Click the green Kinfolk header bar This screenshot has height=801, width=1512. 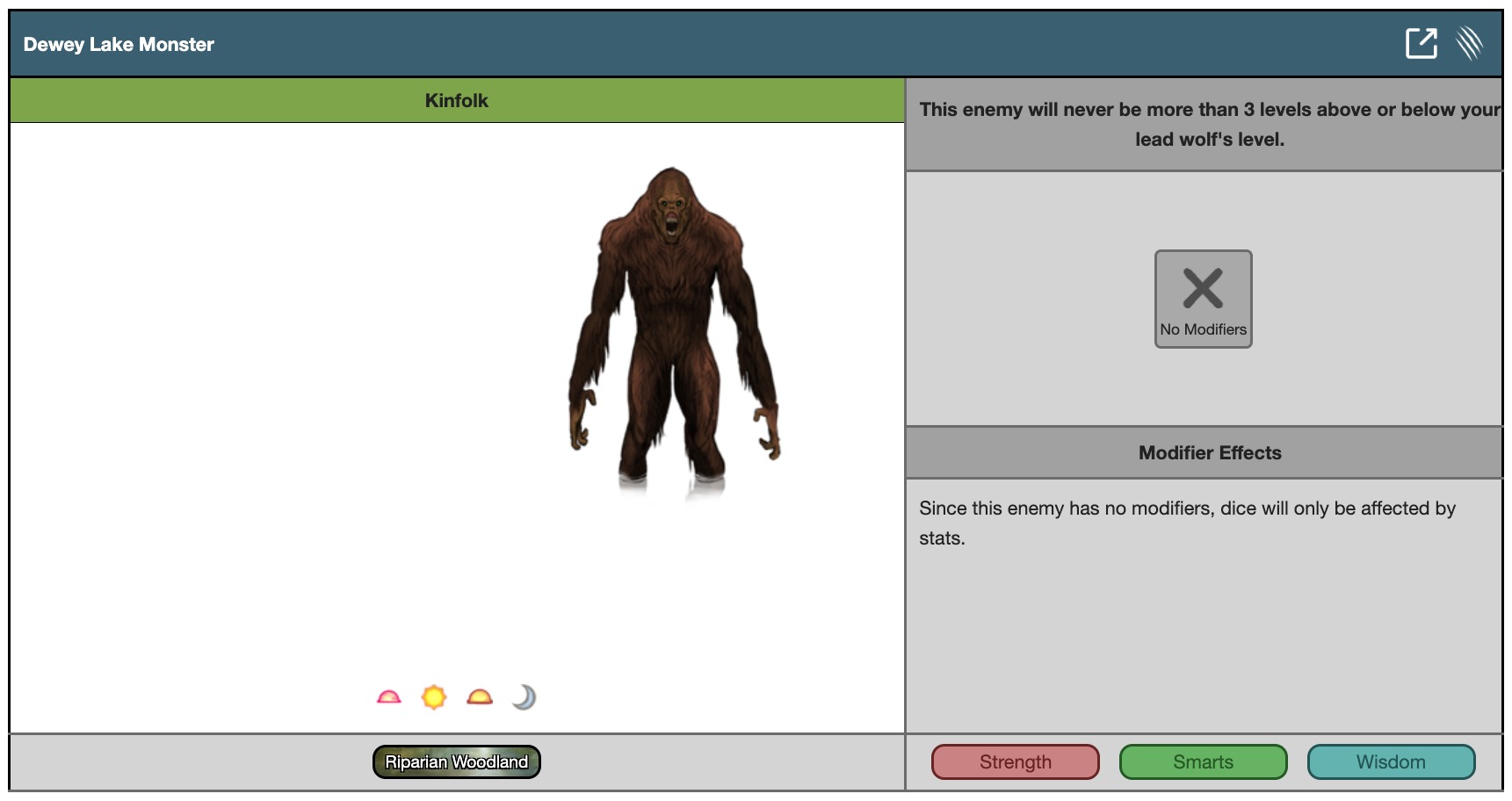click(x=456, y=101)
